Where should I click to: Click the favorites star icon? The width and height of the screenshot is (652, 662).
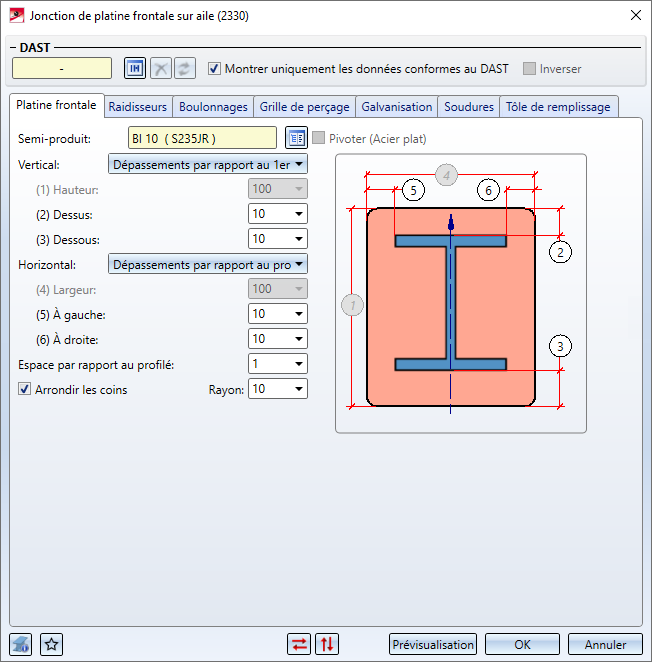[52, 644]
